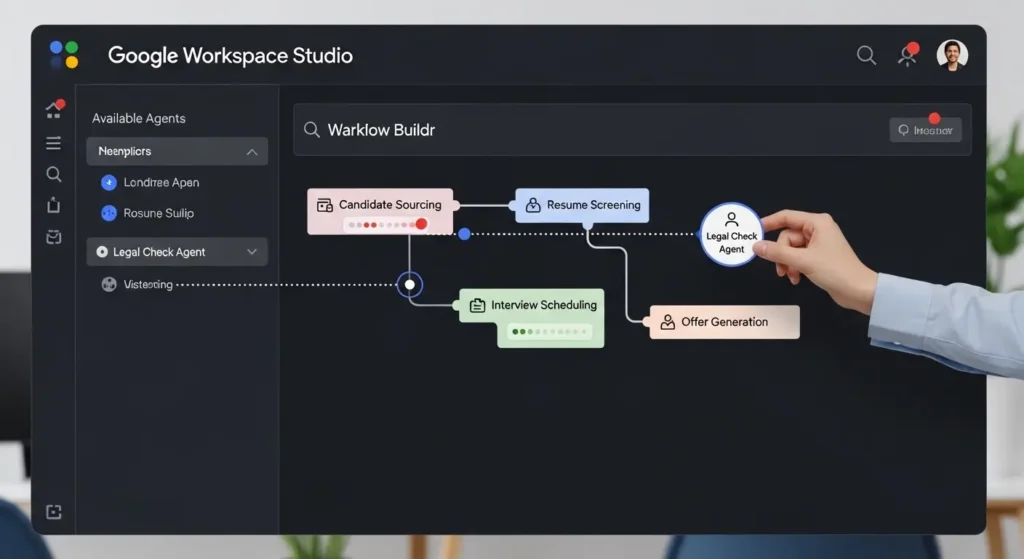Viewport: 1024px width, 559px height.
Task: Click the Resume Screening node icon
Action: click(533, 205)
